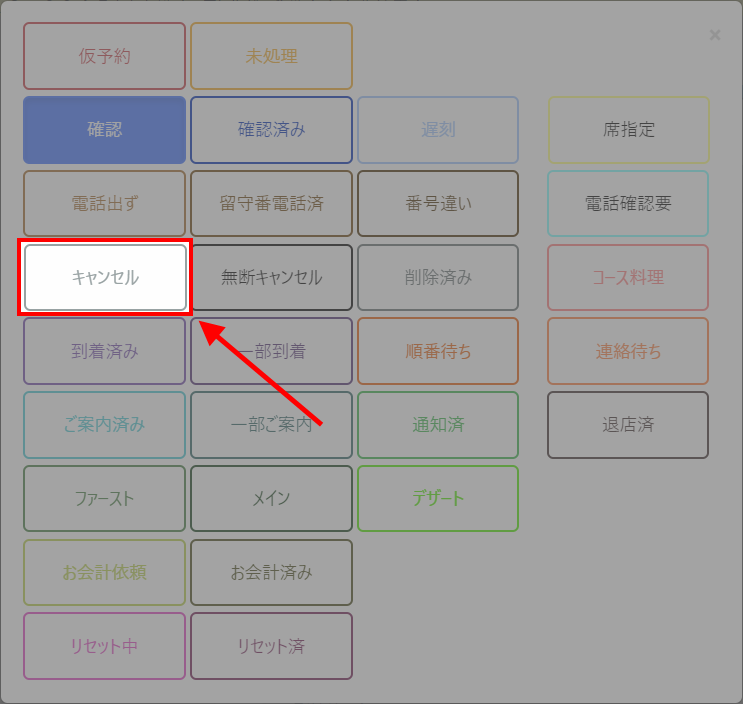Select 無断キャンセル status
The height and width of the screenshot is (704, 743).
(x=271, y=277)
